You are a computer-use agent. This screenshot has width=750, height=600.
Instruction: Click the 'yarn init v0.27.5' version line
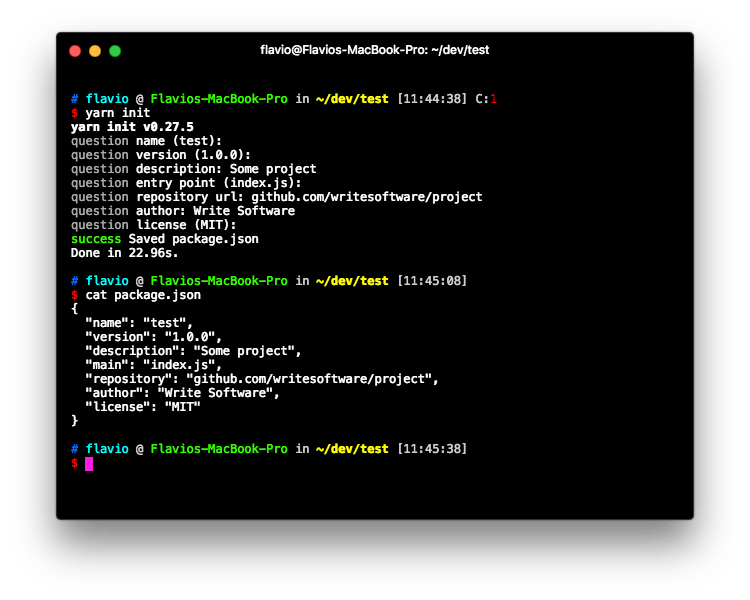click(x=132, y=127)
